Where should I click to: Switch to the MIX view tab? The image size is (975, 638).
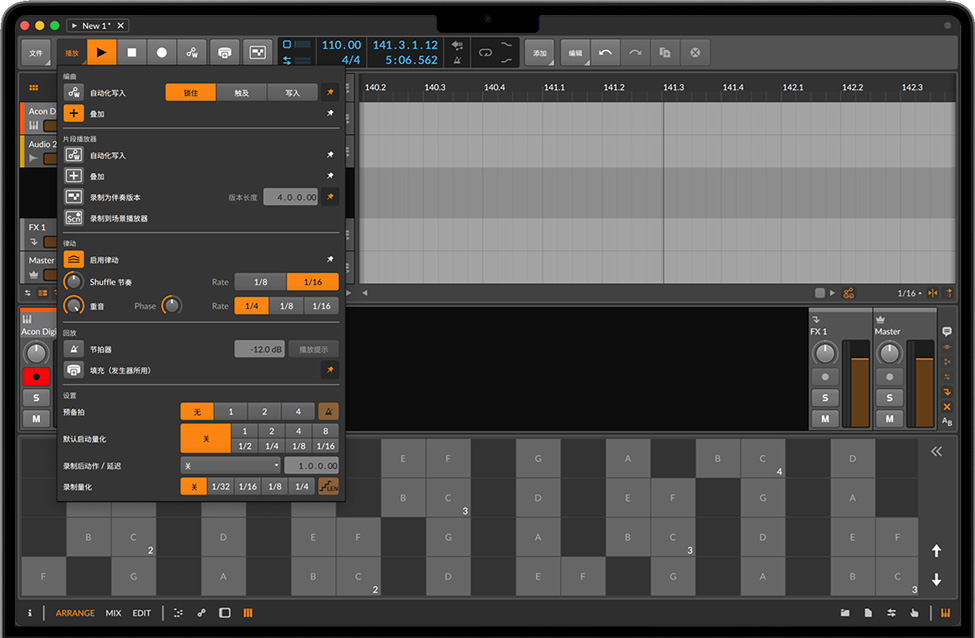113,613
